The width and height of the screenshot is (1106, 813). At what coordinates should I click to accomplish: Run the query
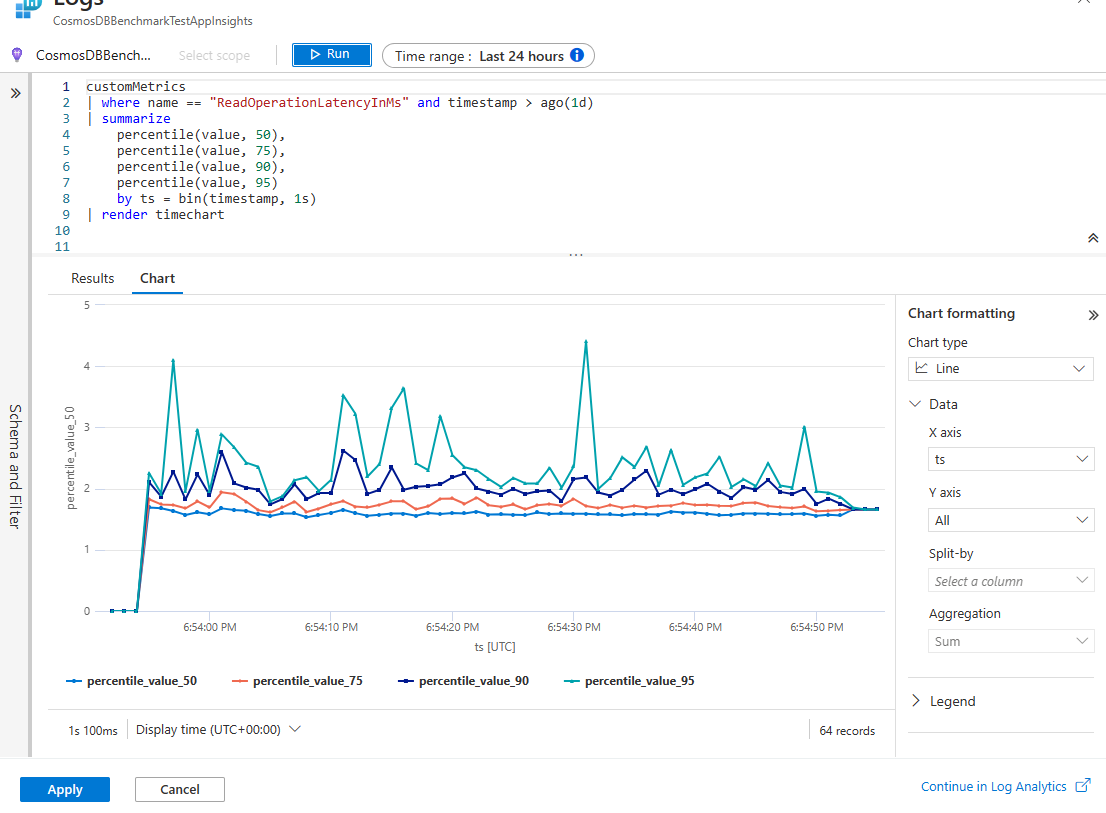click(x=332, y=54)
